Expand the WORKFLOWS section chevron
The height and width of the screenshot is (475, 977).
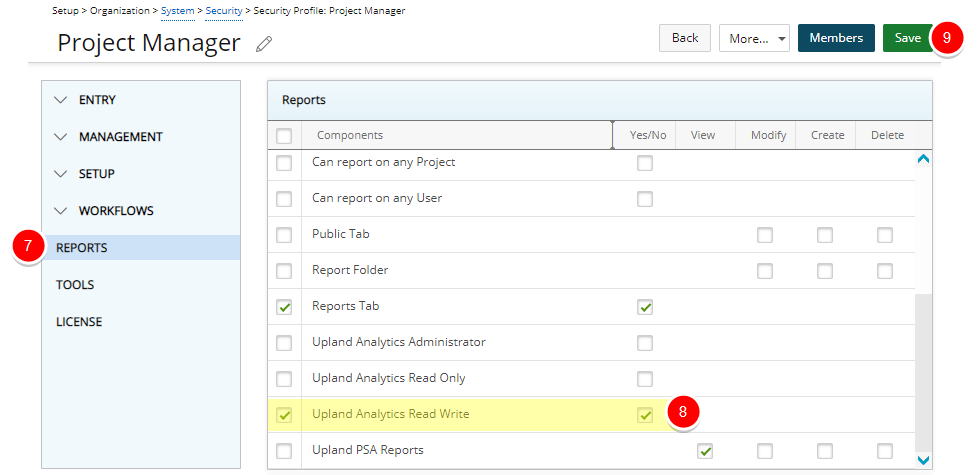click(62, 211)
